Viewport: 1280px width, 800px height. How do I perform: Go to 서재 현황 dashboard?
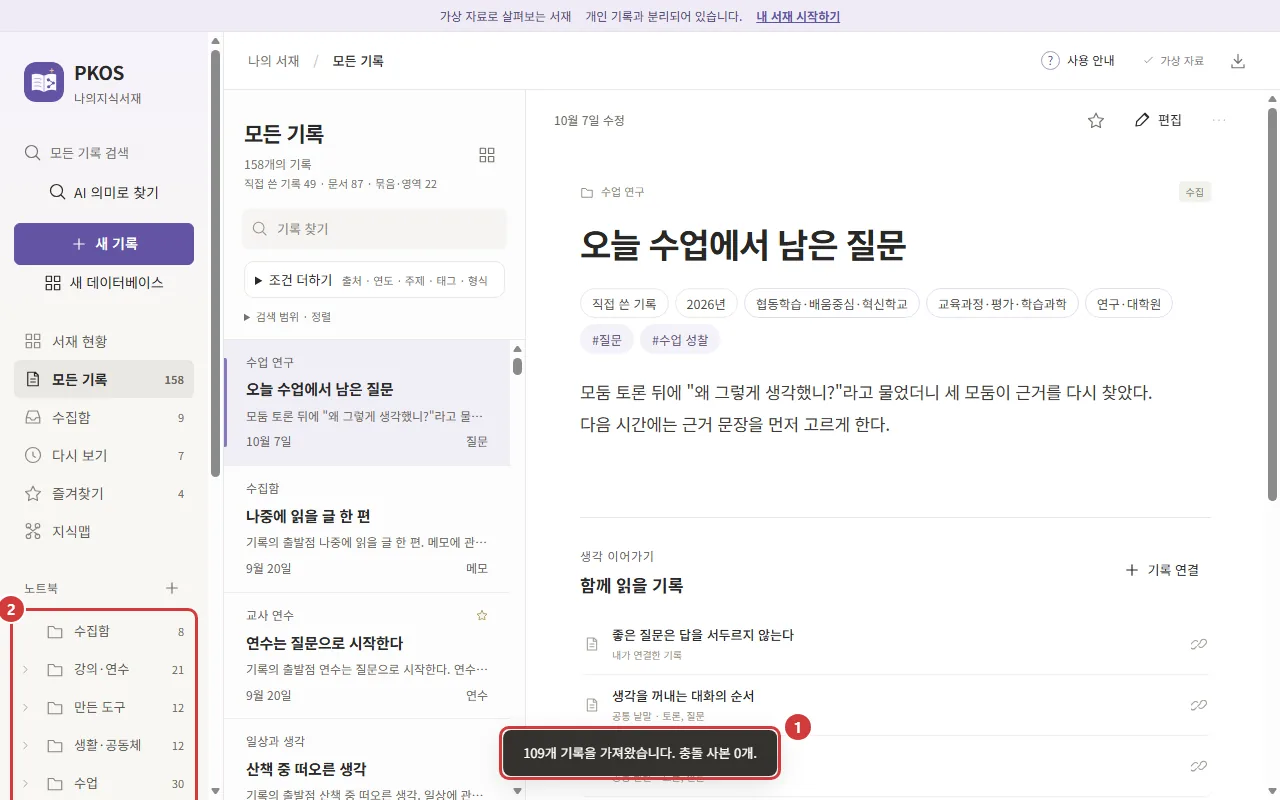(104, 341)
